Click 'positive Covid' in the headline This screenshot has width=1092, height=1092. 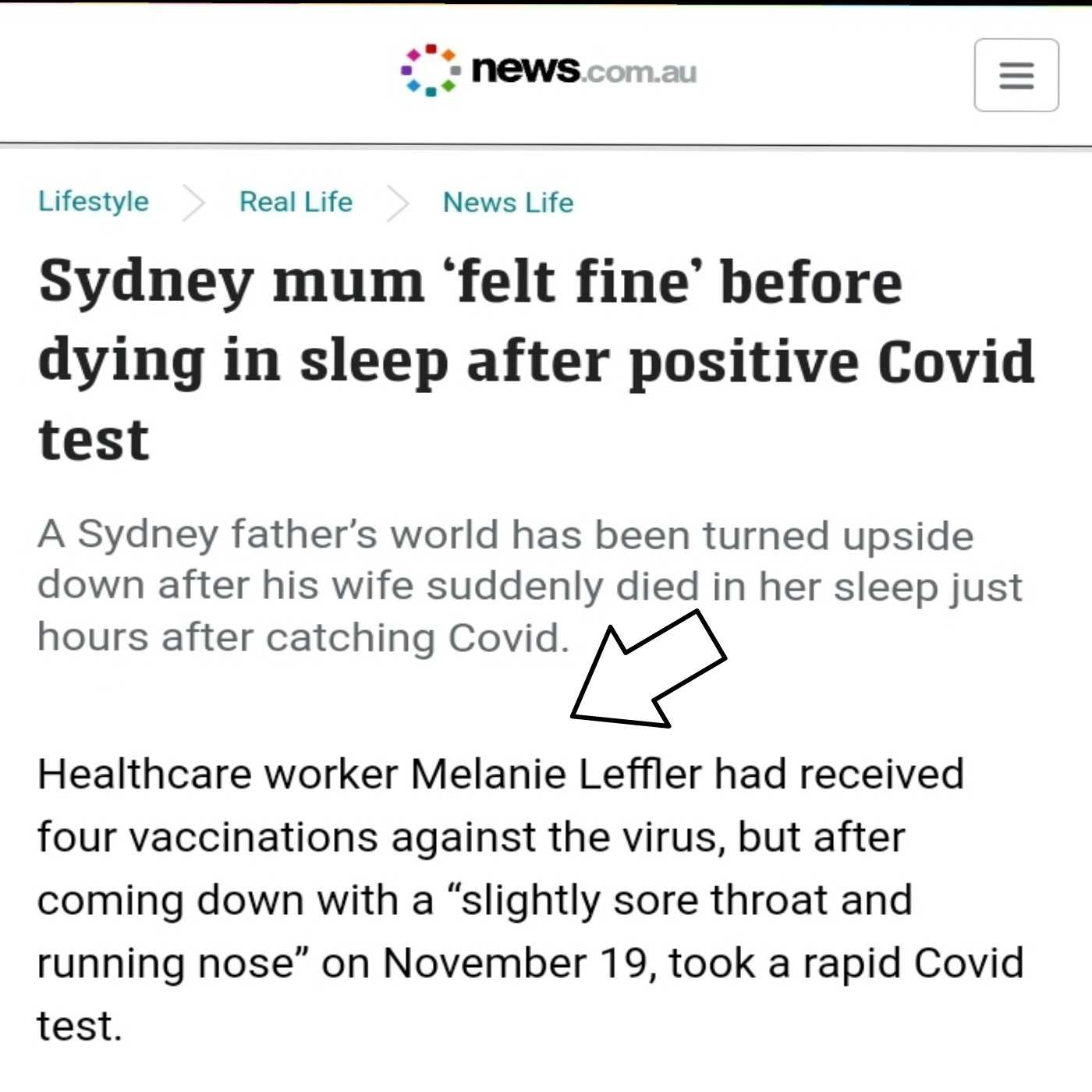[x=831, y=361]
